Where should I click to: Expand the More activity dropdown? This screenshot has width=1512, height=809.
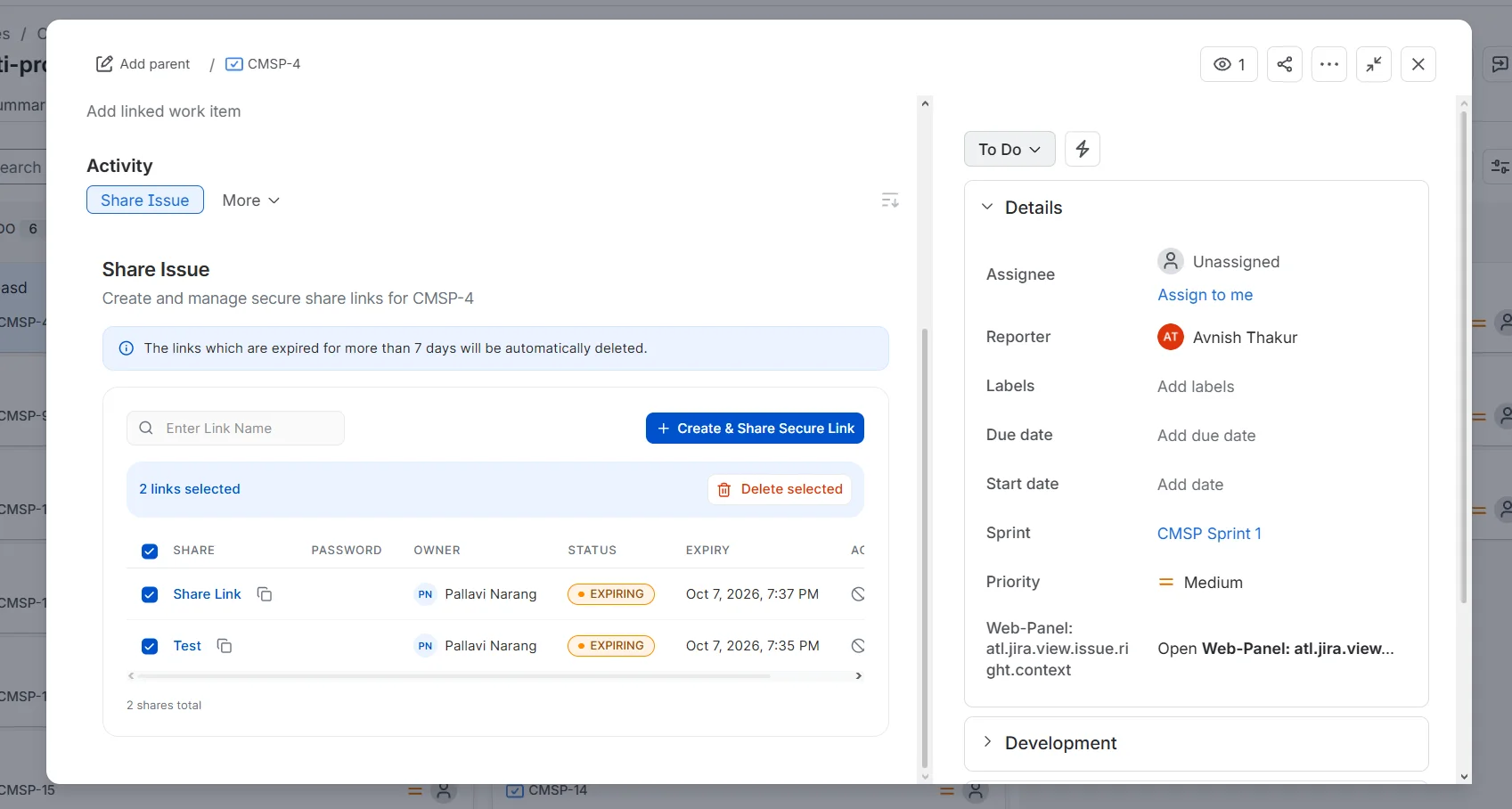pos(251,200)
